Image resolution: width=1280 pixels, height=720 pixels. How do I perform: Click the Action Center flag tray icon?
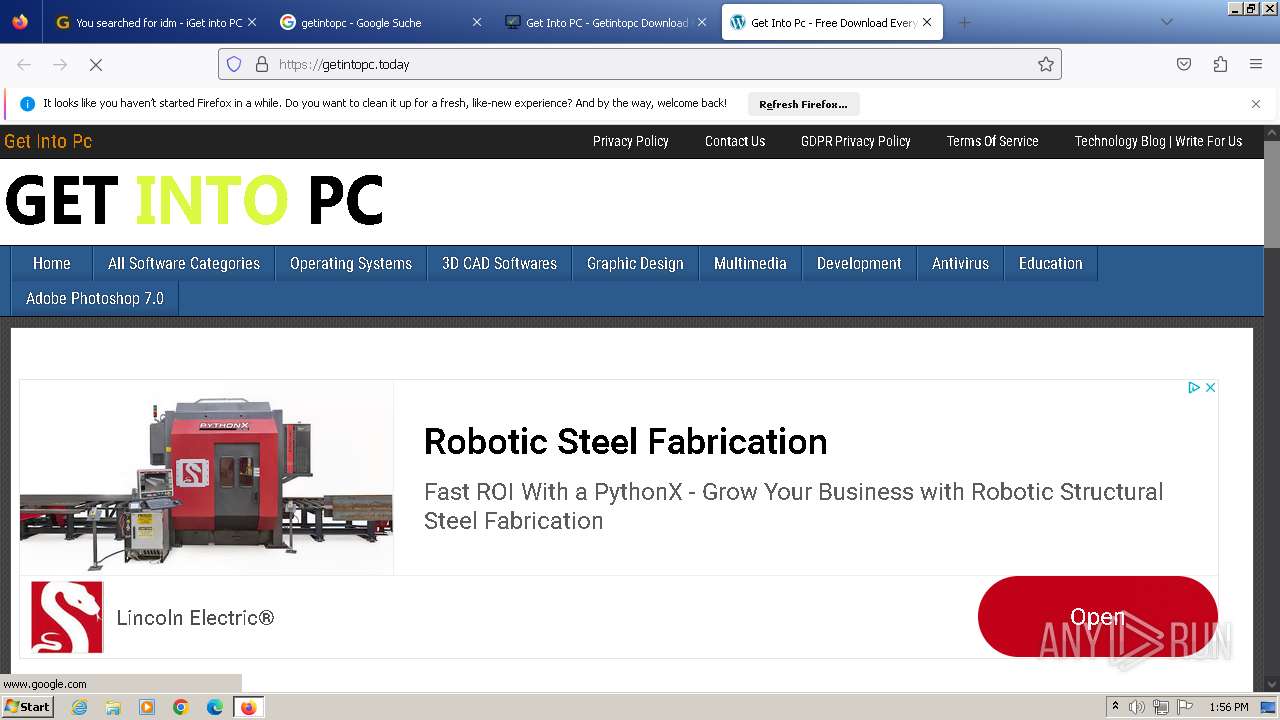click(1185, 707)
